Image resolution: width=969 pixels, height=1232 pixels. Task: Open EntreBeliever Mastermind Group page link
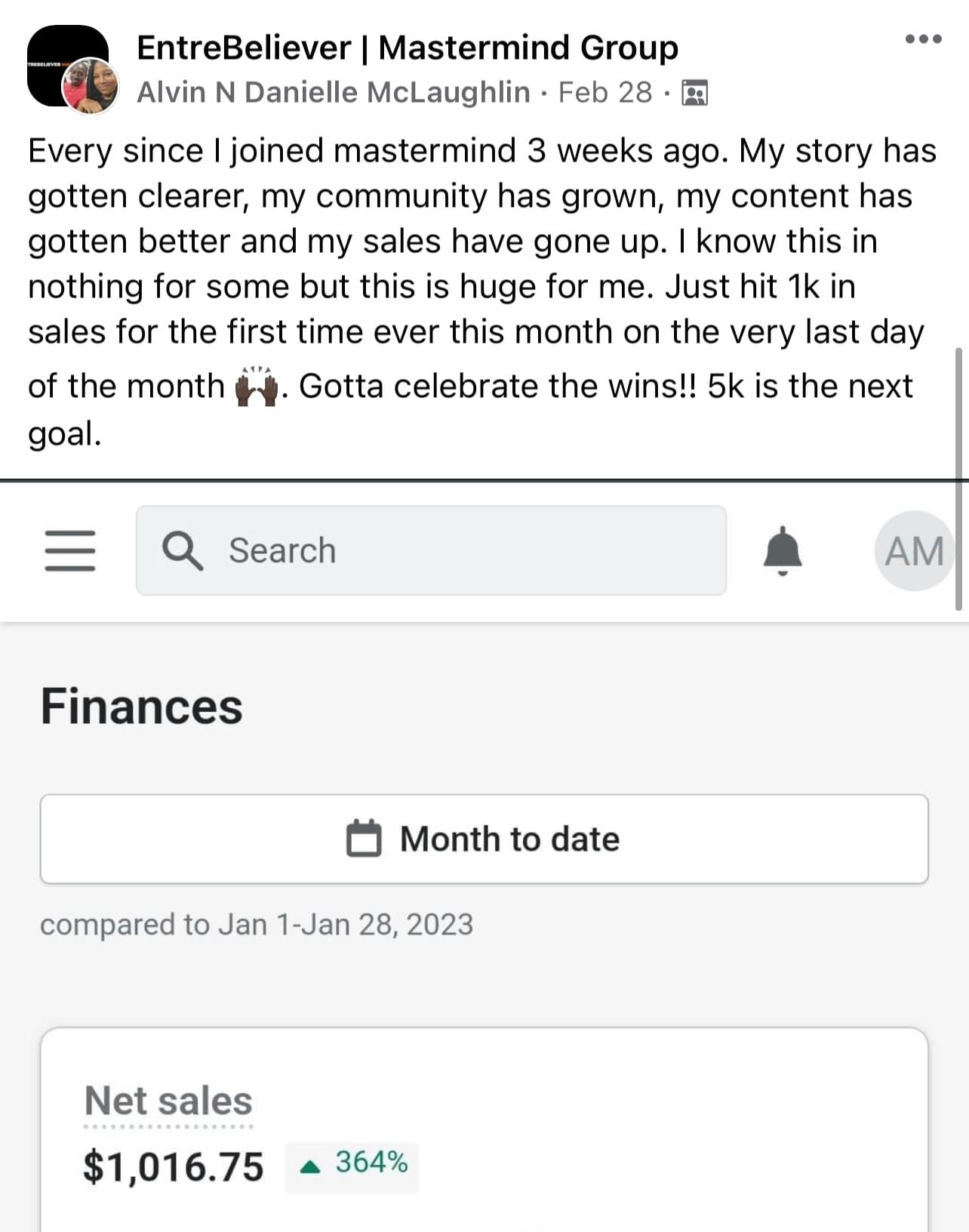[407, 48]
